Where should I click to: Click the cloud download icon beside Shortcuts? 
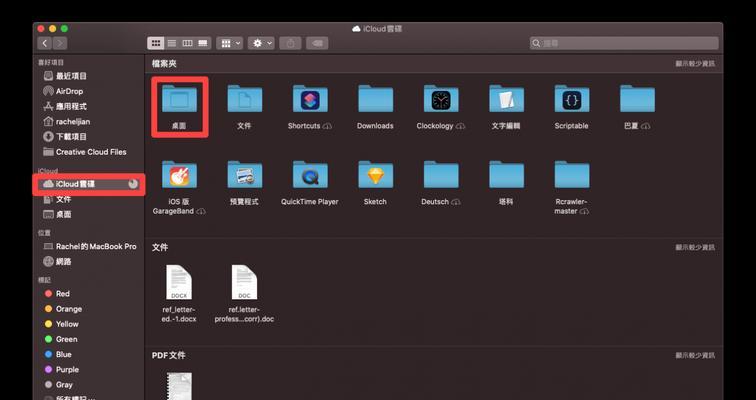327,126
